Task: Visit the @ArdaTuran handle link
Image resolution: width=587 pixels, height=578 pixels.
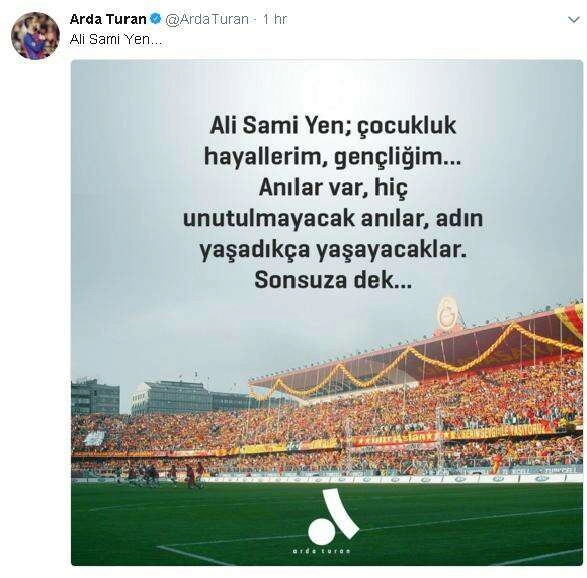Action: coord(207,19)
